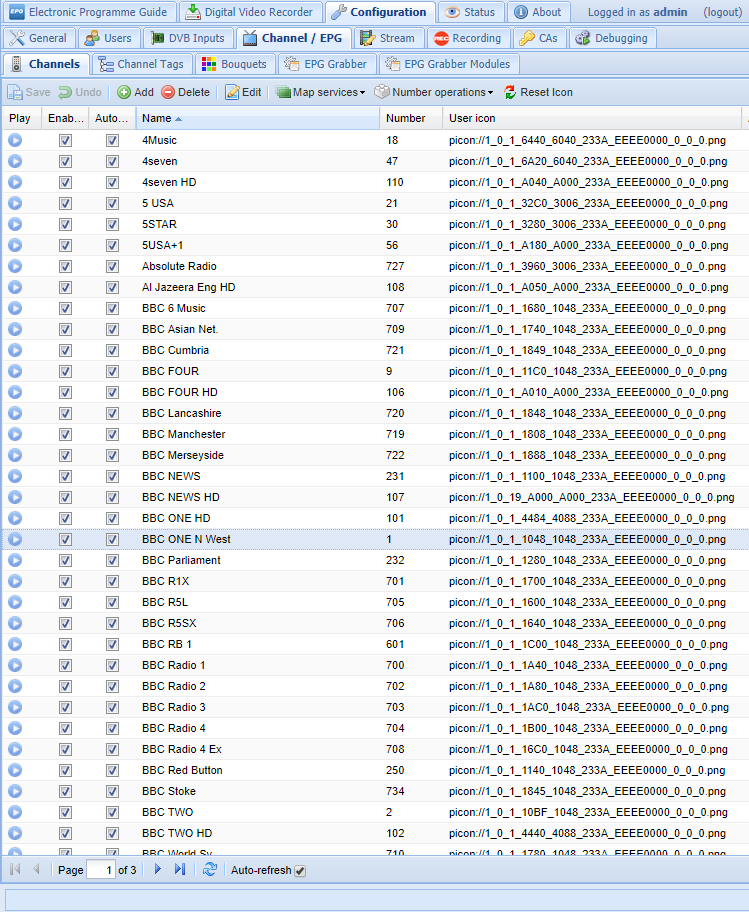Open the Digital Video Recorder tab
The width and height of the screenshot is (749, 912).
pos(250,12)
